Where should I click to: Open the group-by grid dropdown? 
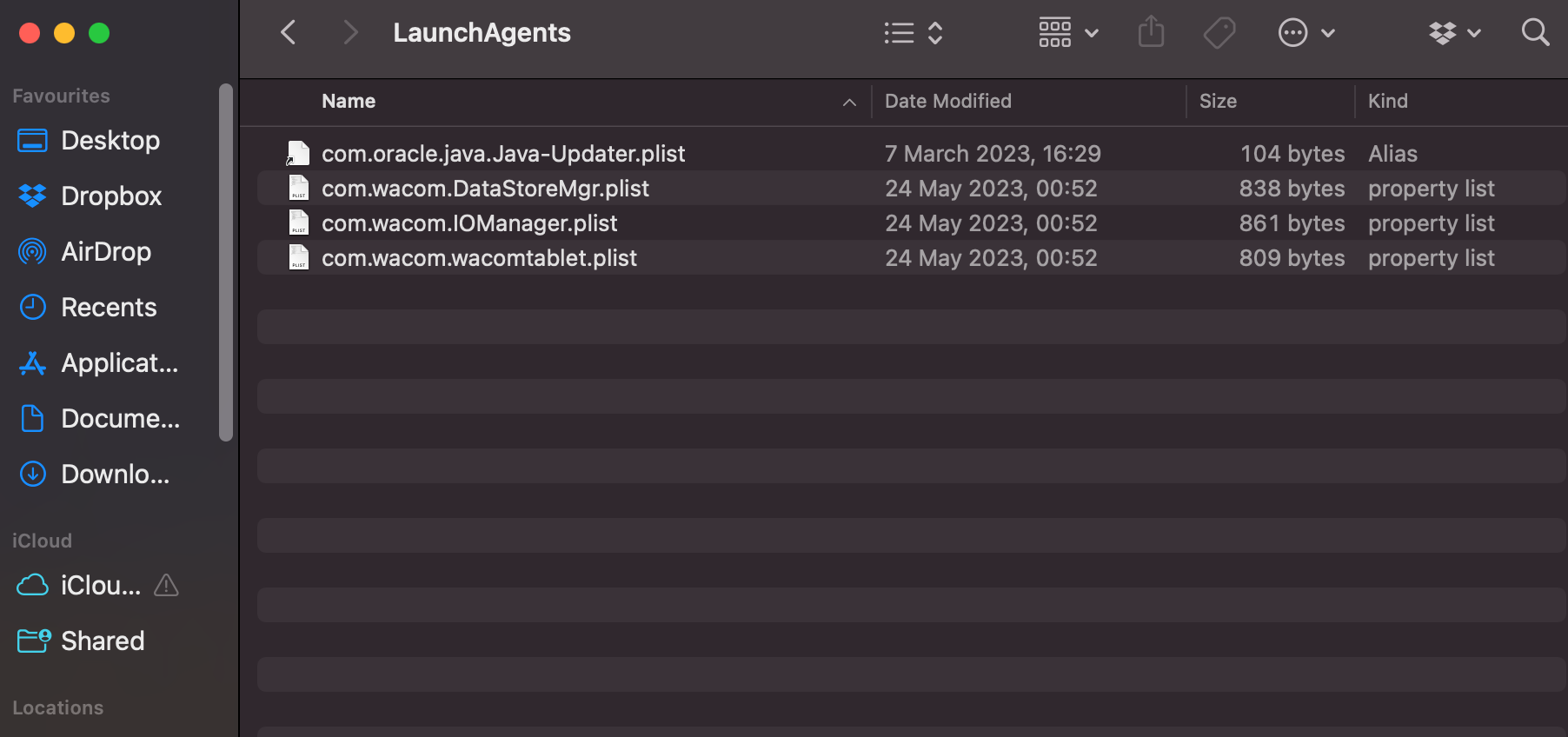click(1068, 33)
